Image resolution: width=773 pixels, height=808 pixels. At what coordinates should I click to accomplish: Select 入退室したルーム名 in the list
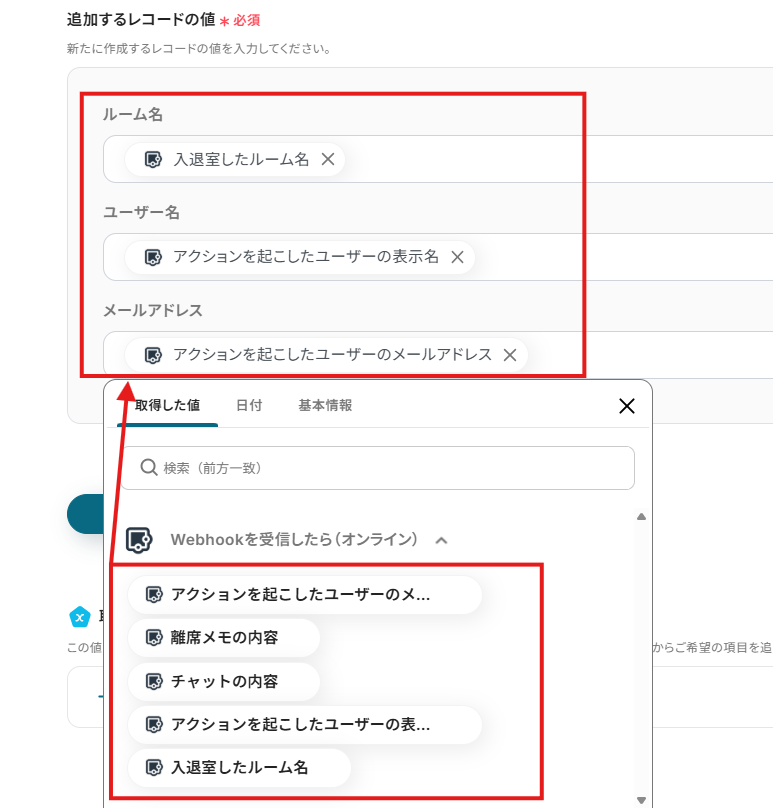[239, 768]
